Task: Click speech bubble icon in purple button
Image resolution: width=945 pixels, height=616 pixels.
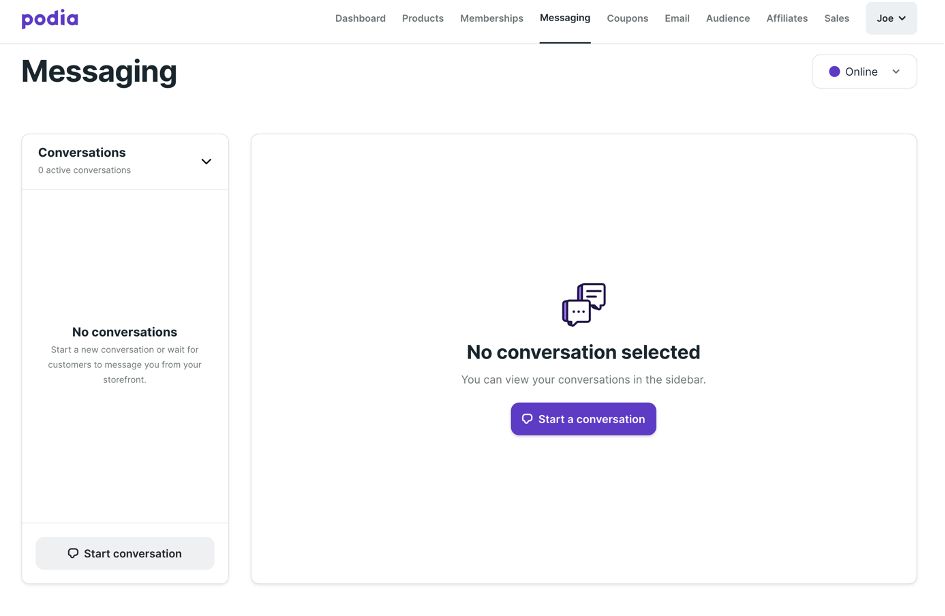Action: (x=527, y=419)
